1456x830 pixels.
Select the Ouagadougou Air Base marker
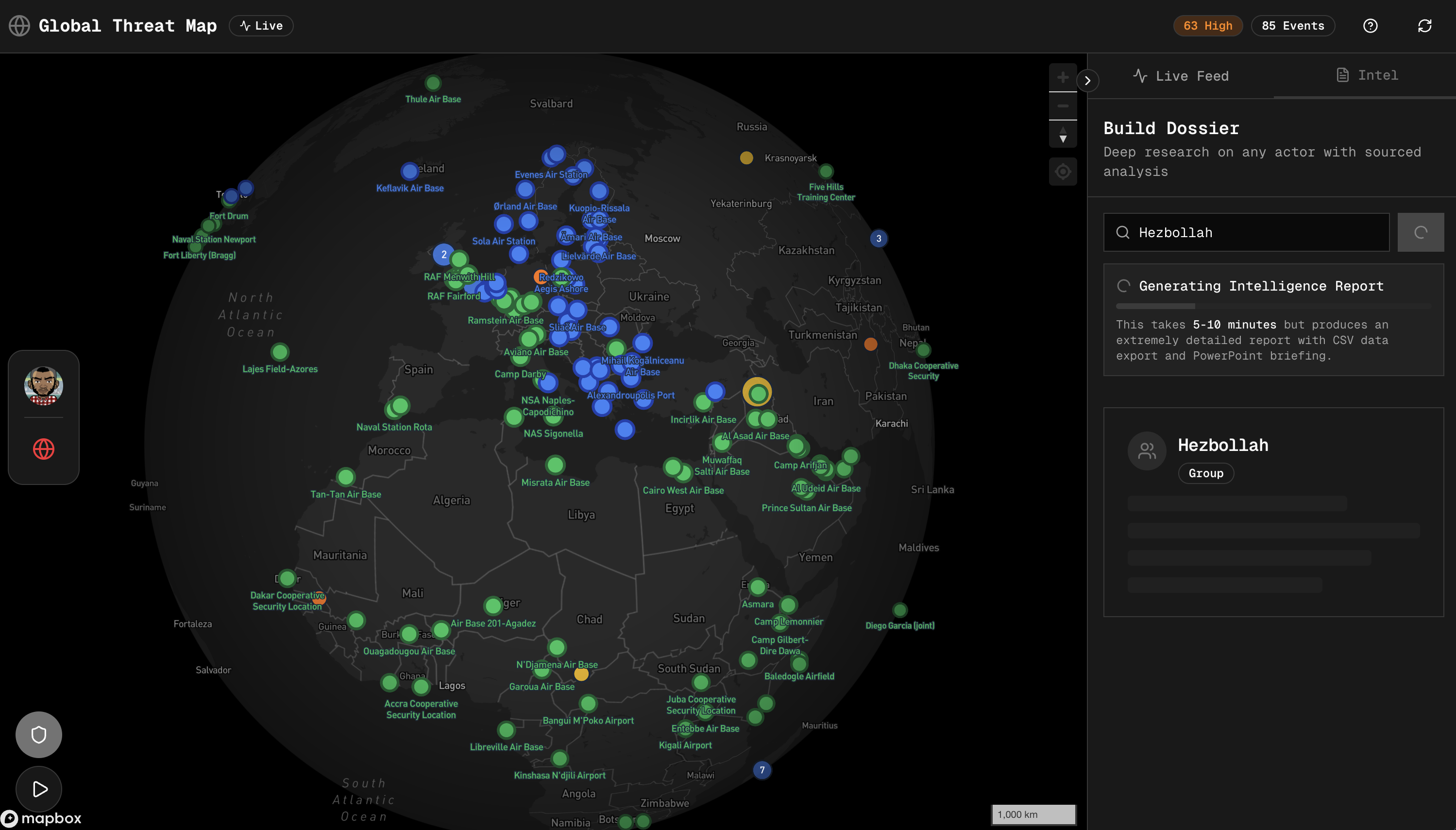409,633
